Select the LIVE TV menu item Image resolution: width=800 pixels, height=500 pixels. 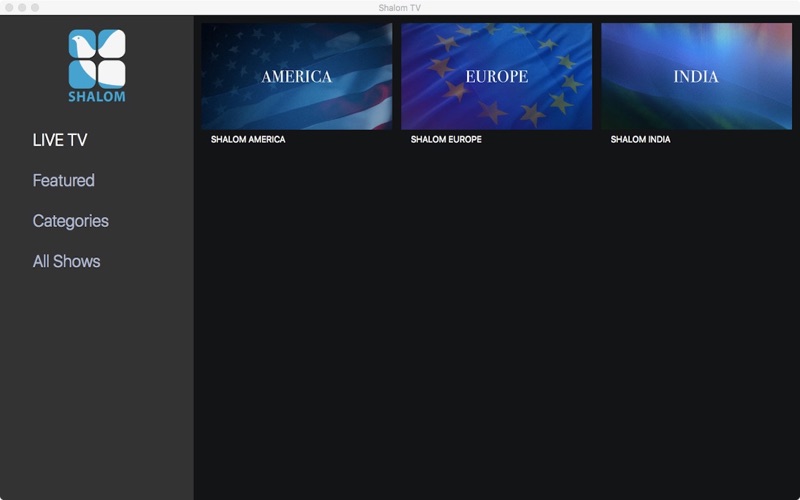coord(60,140)
